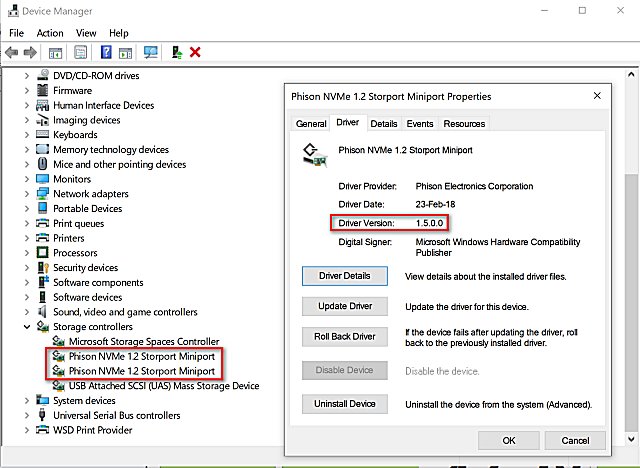The height and width of the screenshot is (468, 640).
Task: Toggle the Show/Hide Console Tree toolbar icon
Action: (56, 53)
